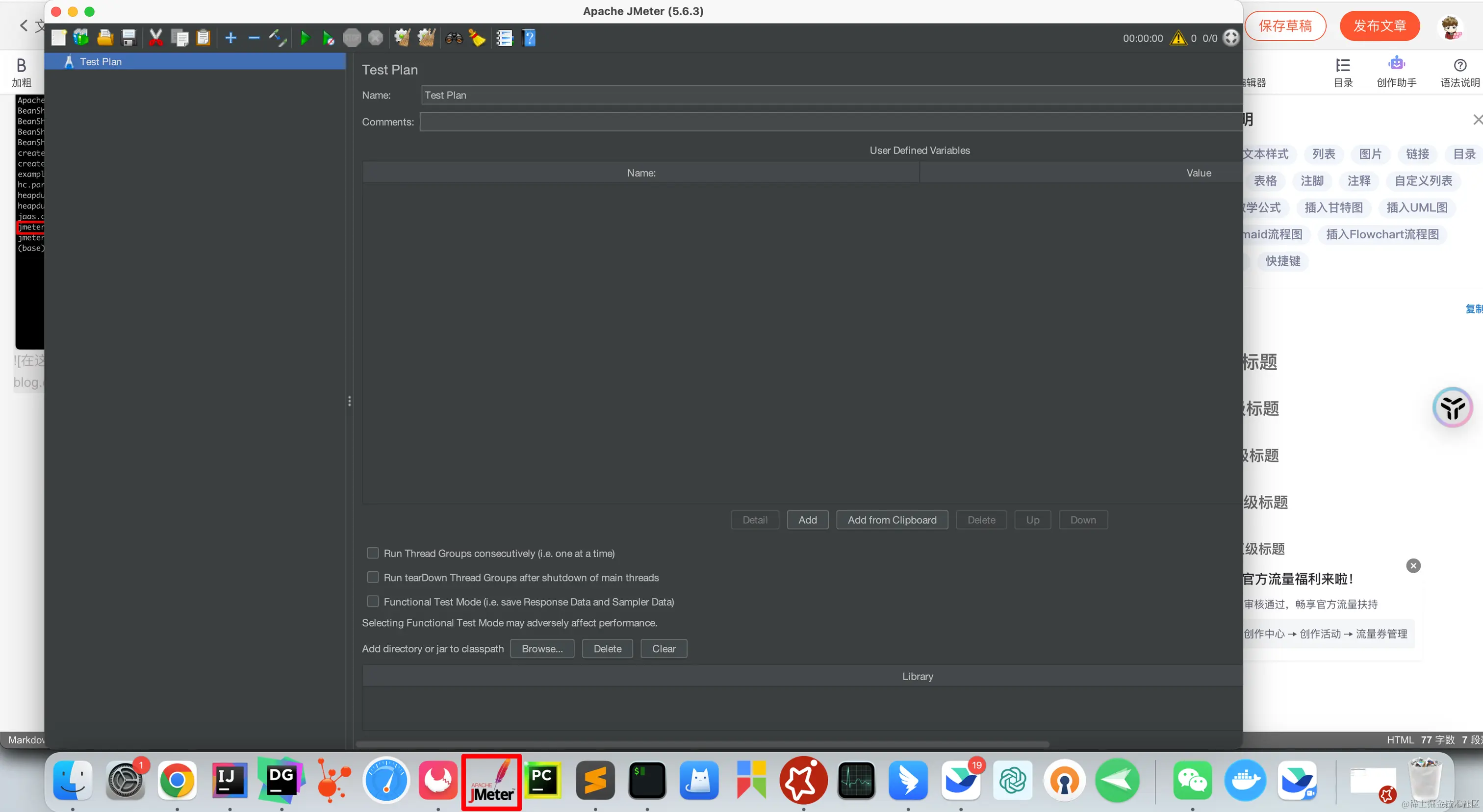Click the 快捷键 tag in the editor help

(x=1282, y=261)
